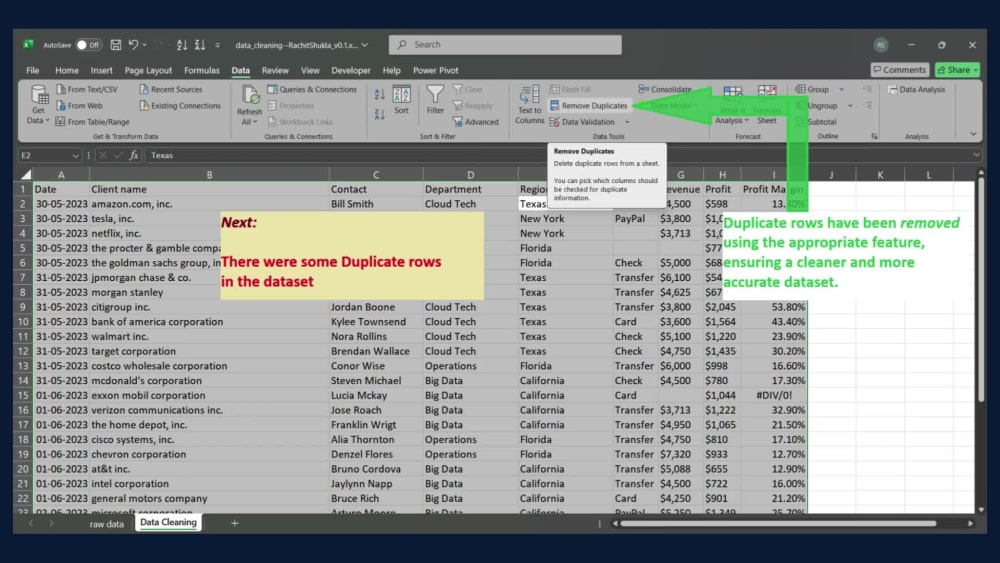Image resolution: width=1000 pixels, height=563 pixels.
Task: Switch to the Developer tab
Action: pyautogui.click(x=350, y=70)
